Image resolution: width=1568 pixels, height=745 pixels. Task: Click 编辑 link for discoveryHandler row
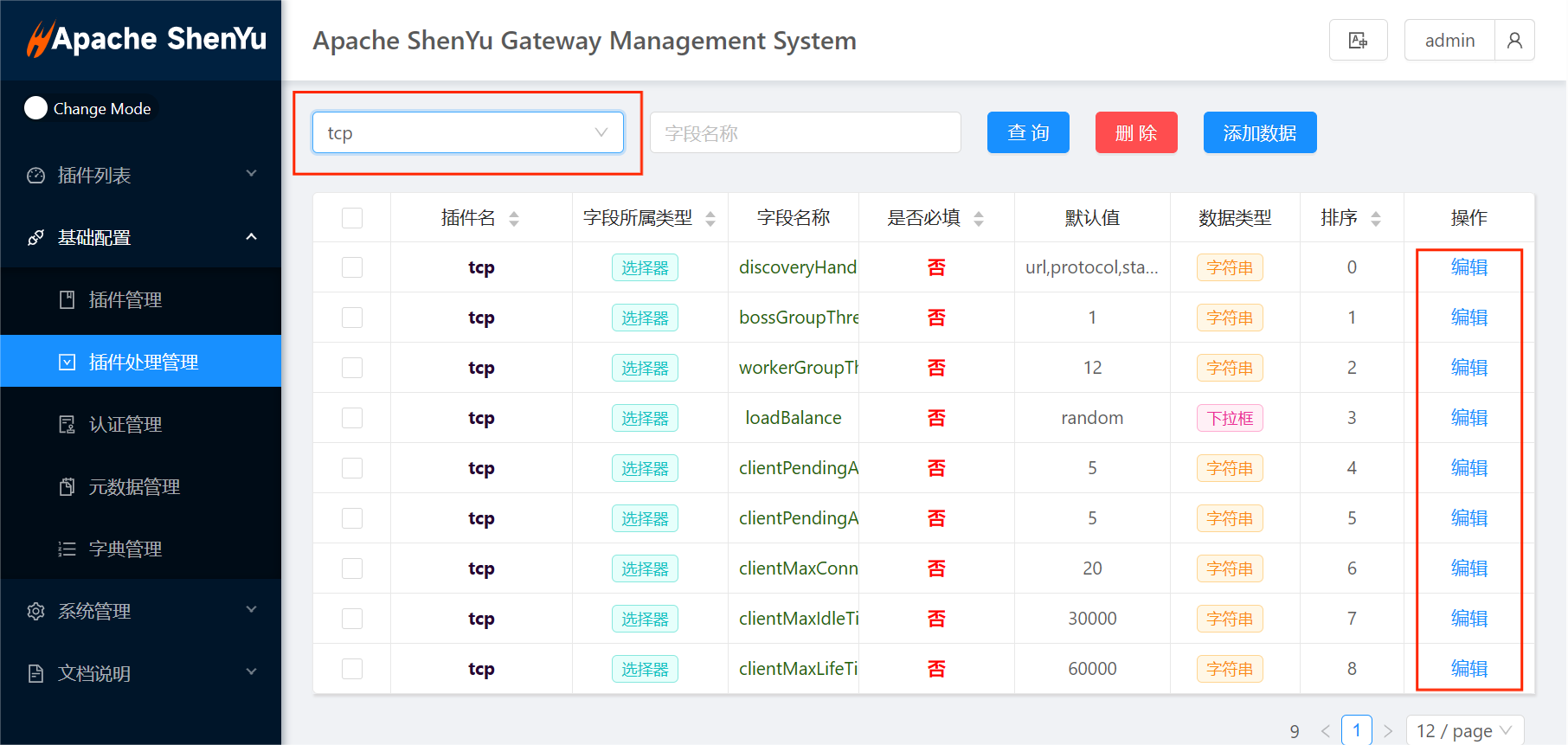pyautogui.click(x=1468, y=267)
